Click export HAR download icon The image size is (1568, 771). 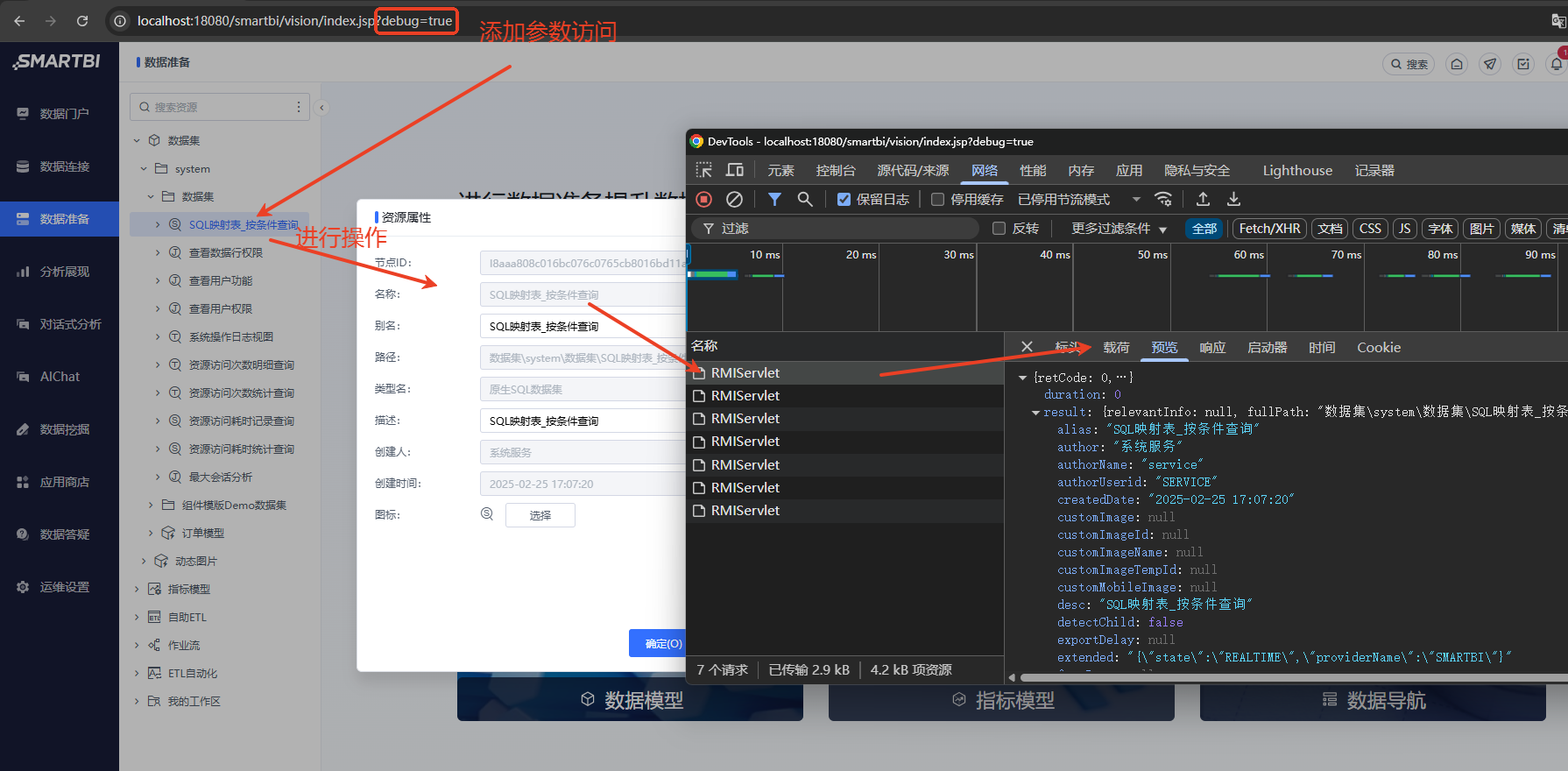click(x=1233, y=199)
